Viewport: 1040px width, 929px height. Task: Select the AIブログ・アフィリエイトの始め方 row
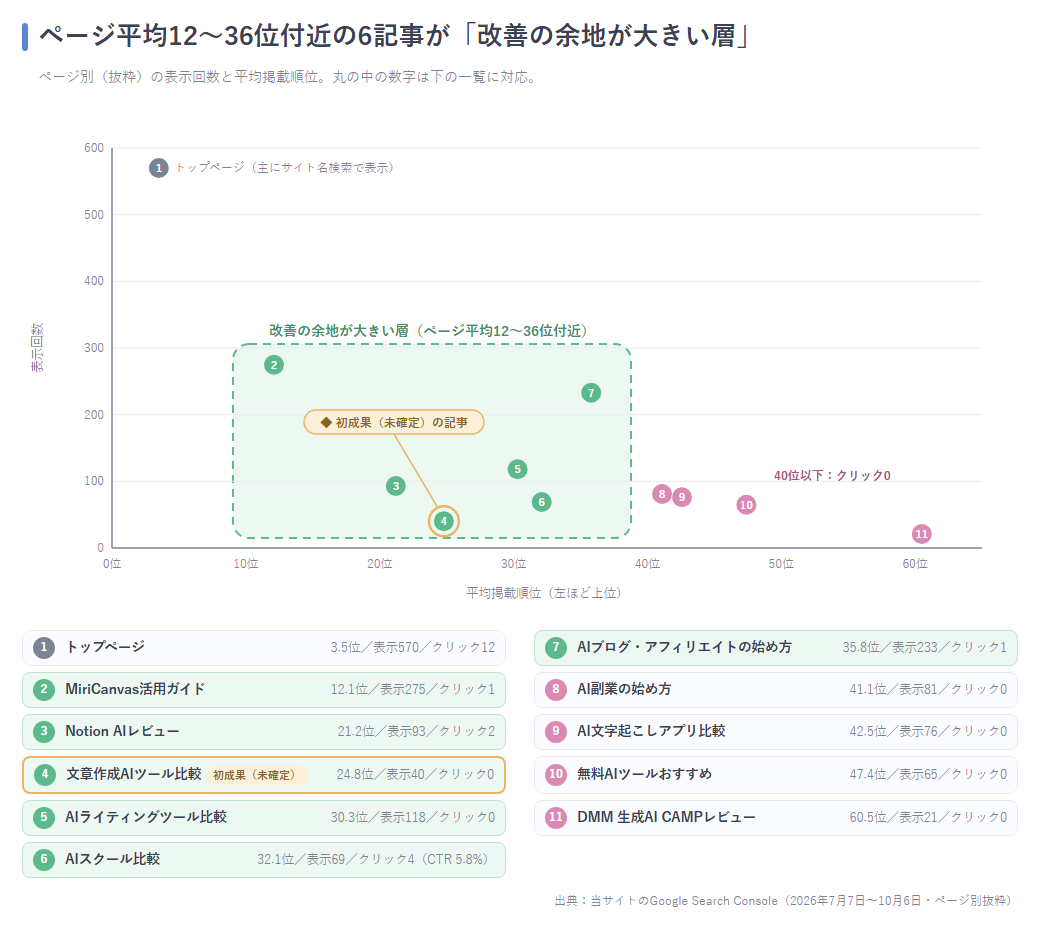[x=776, y=648]
